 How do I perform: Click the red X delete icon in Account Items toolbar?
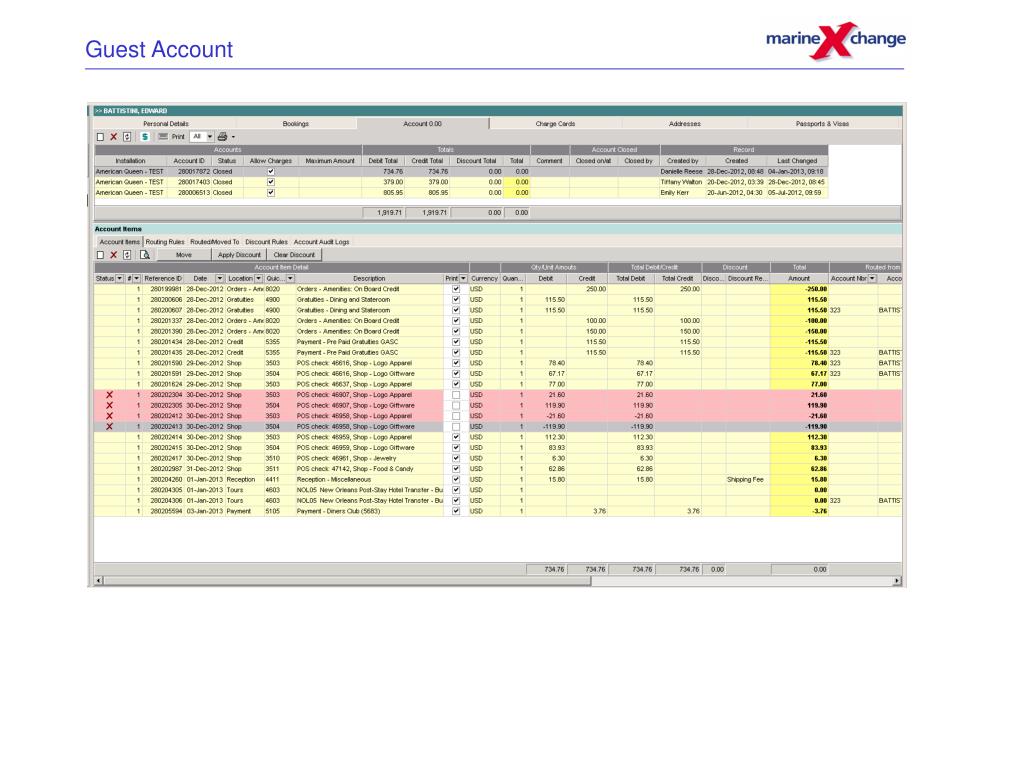pos(114,255)
